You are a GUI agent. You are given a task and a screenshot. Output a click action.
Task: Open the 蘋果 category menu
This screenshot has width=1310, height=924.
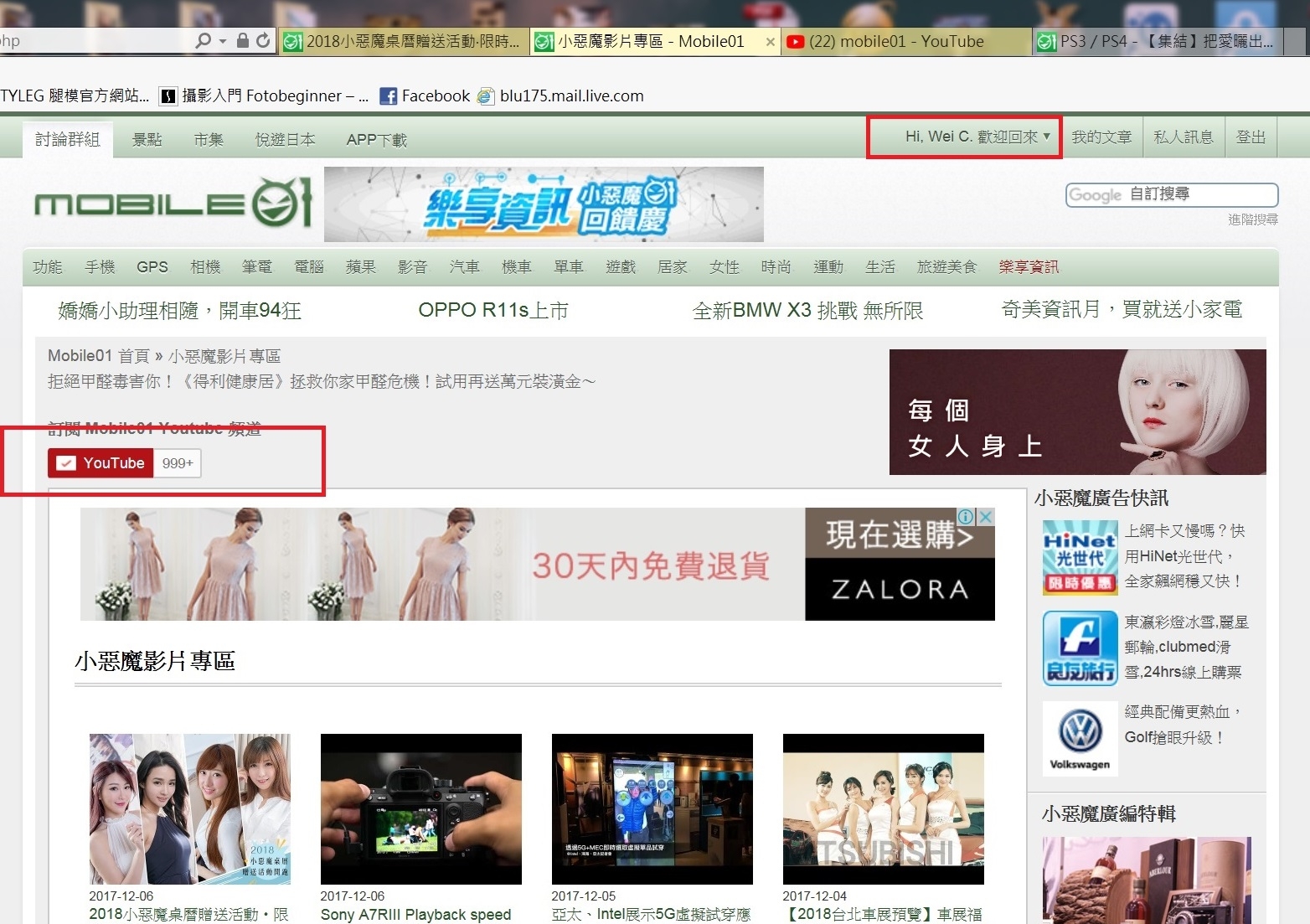(x=361, y=266)
